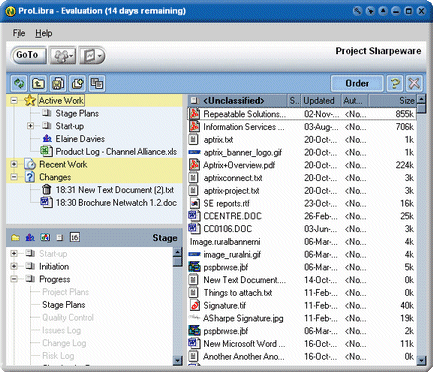433x372 pixels.
Task: Select Risk Log under Progress
Action: point(58,356)
